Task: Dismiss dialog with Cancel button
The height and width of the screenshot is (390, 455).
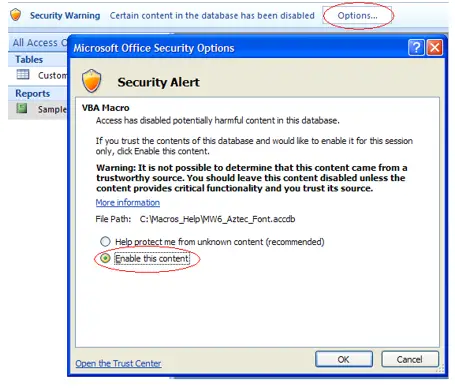Action: (x=410, y=359)
